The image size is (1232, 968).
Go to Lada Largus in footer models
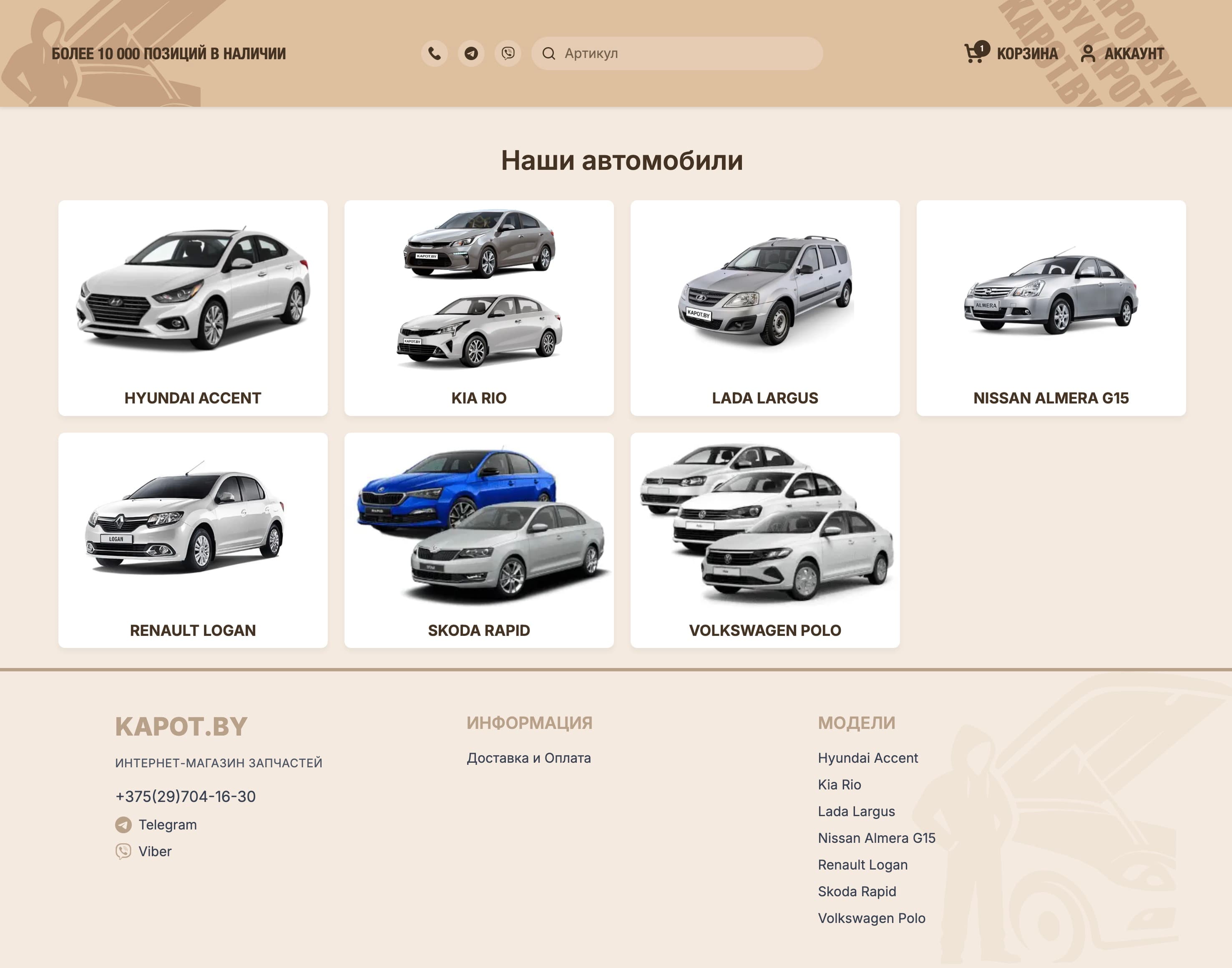(x=857, y=811)
